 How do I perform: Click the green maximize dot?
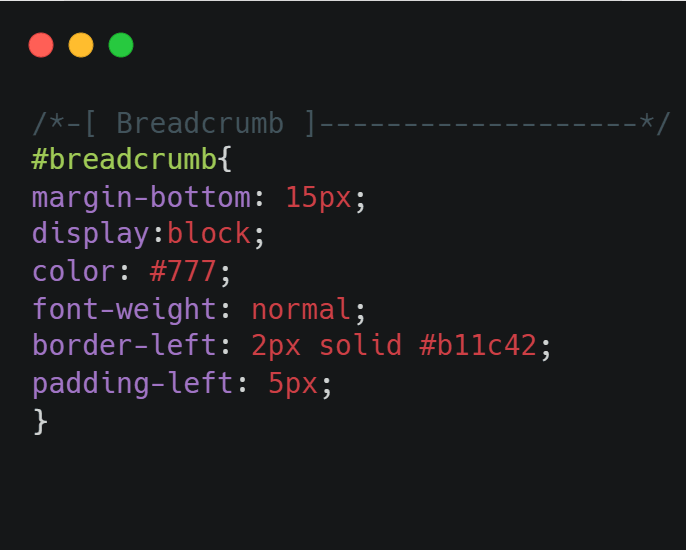point(121,45)
